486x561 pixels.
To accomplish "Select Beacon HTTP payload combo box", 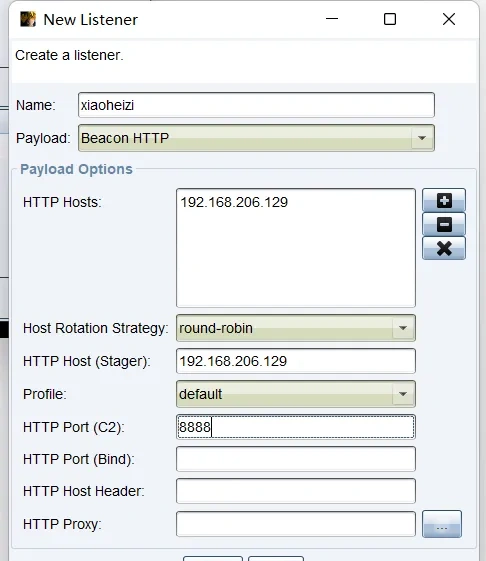I will click(x=256, y=138).
